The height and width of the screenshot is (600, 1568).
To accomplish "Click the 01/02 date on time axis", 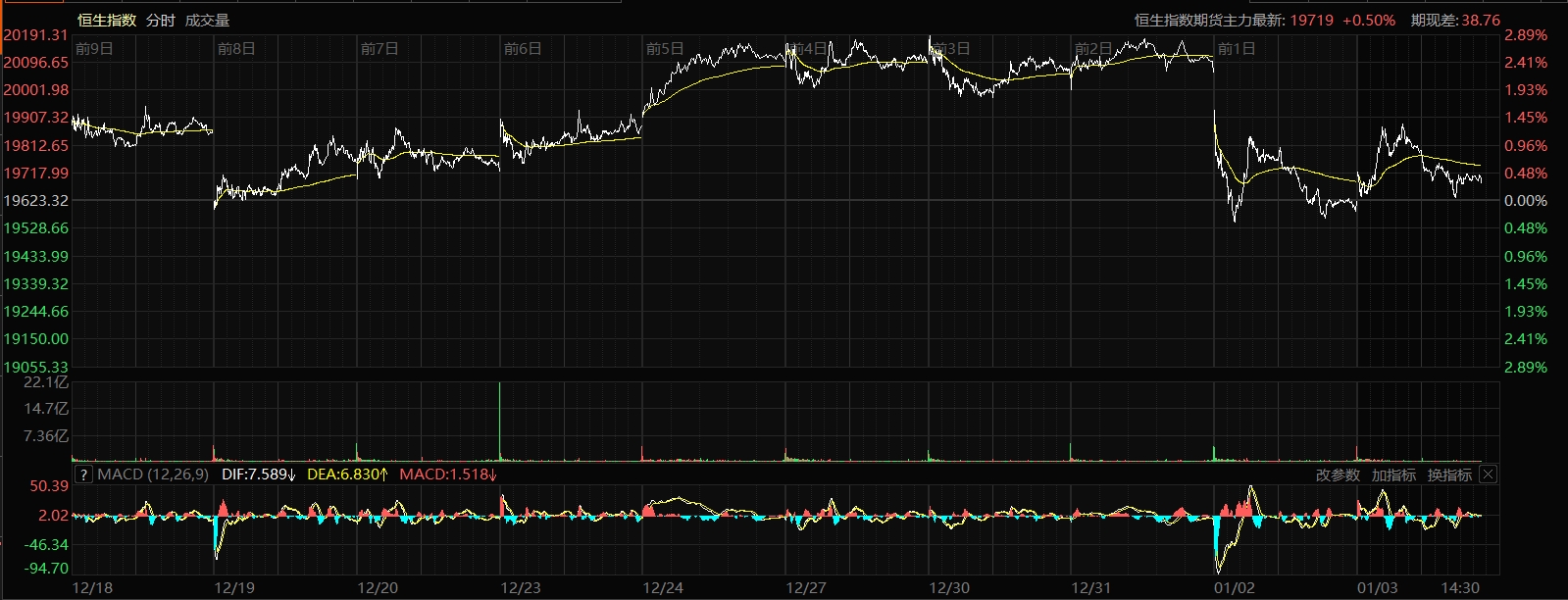I will pyautogui.click(x=1235, y=588).
